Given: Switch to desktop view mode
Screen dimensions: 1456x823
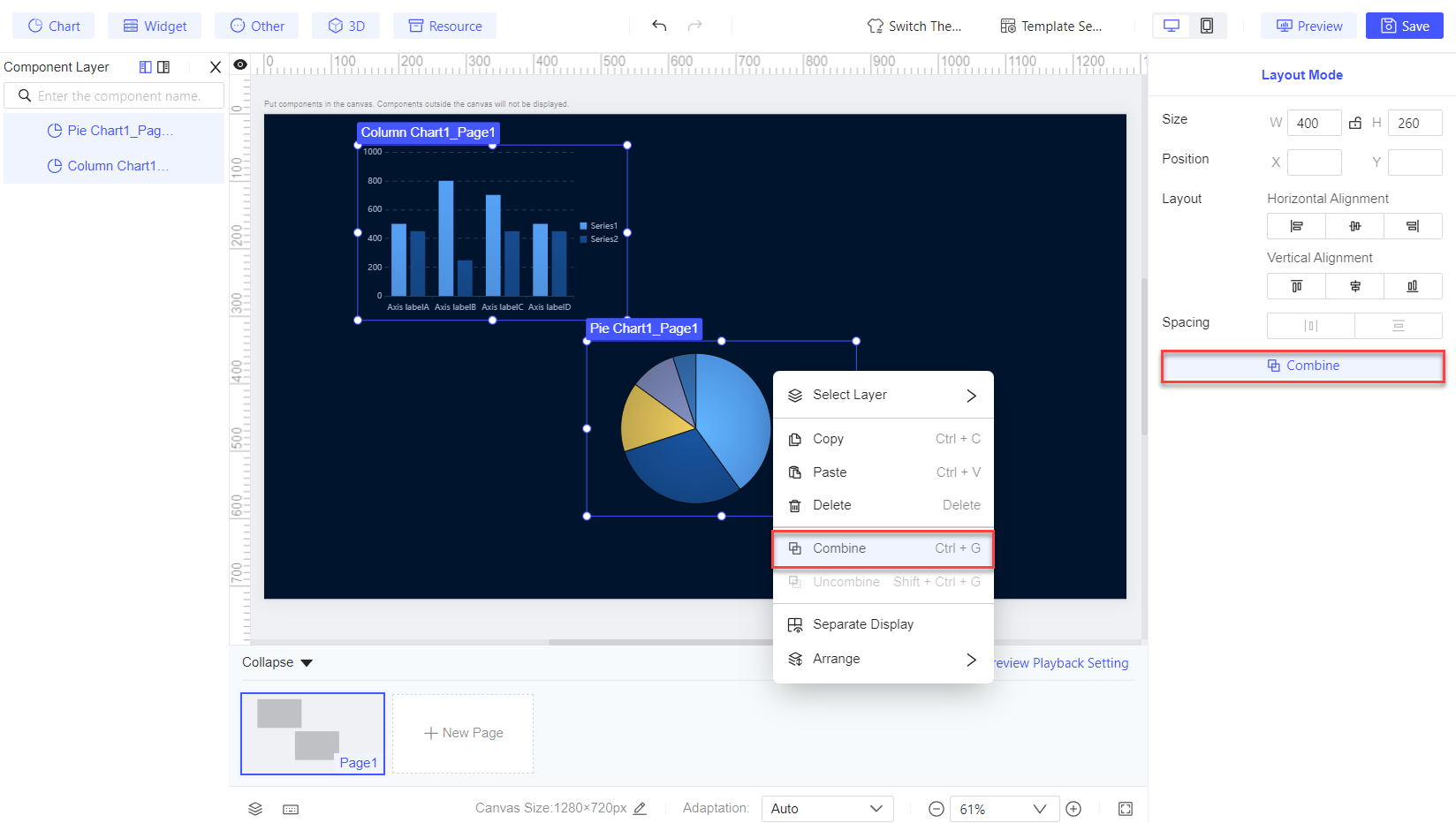Looking at the screenshot, I should tap(1172, 26).
